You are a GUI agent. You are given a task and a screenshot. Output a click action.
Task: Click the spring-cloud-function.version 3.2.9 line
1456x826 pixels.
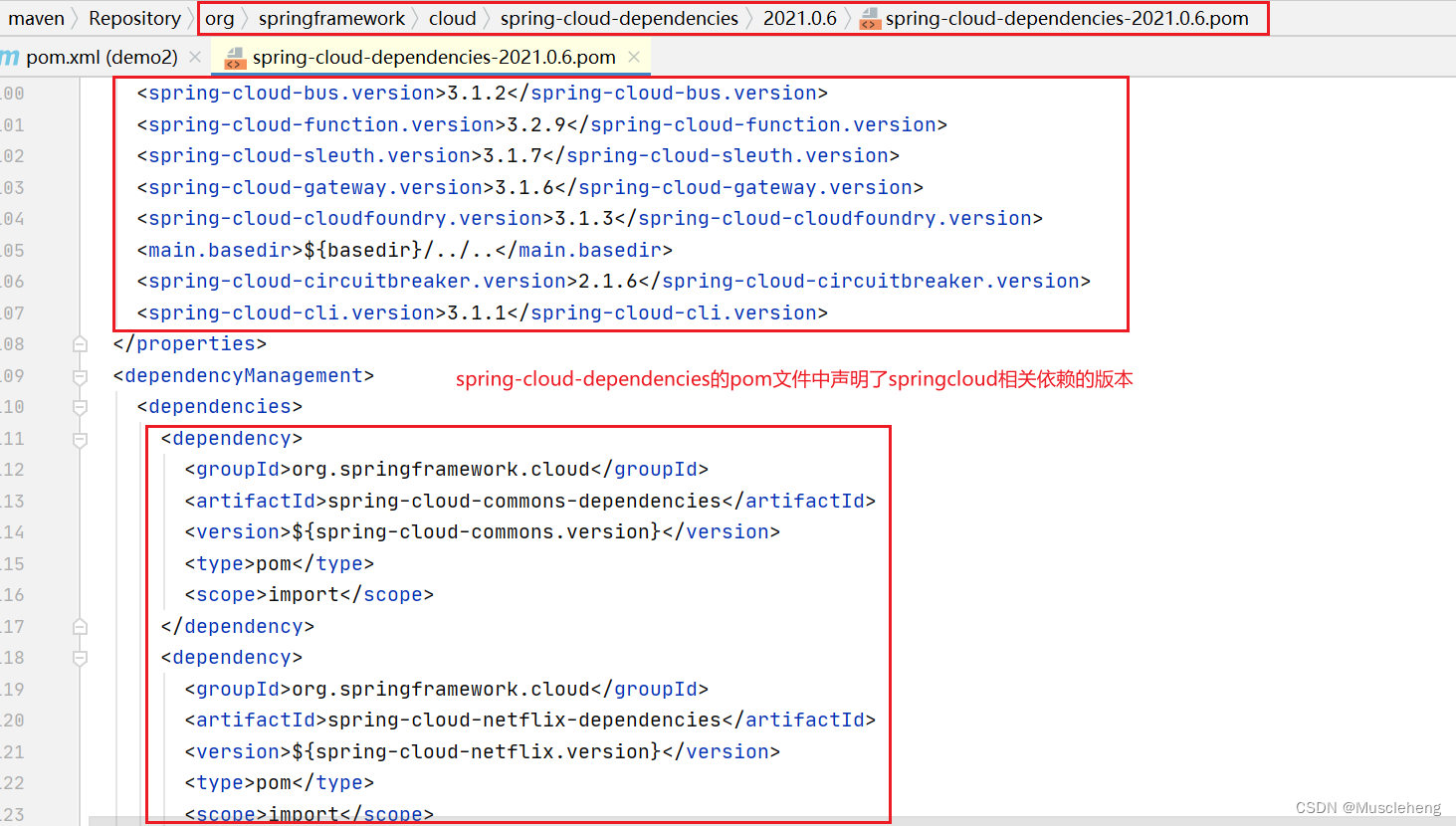pyautogui.click(x=541, y=124)
